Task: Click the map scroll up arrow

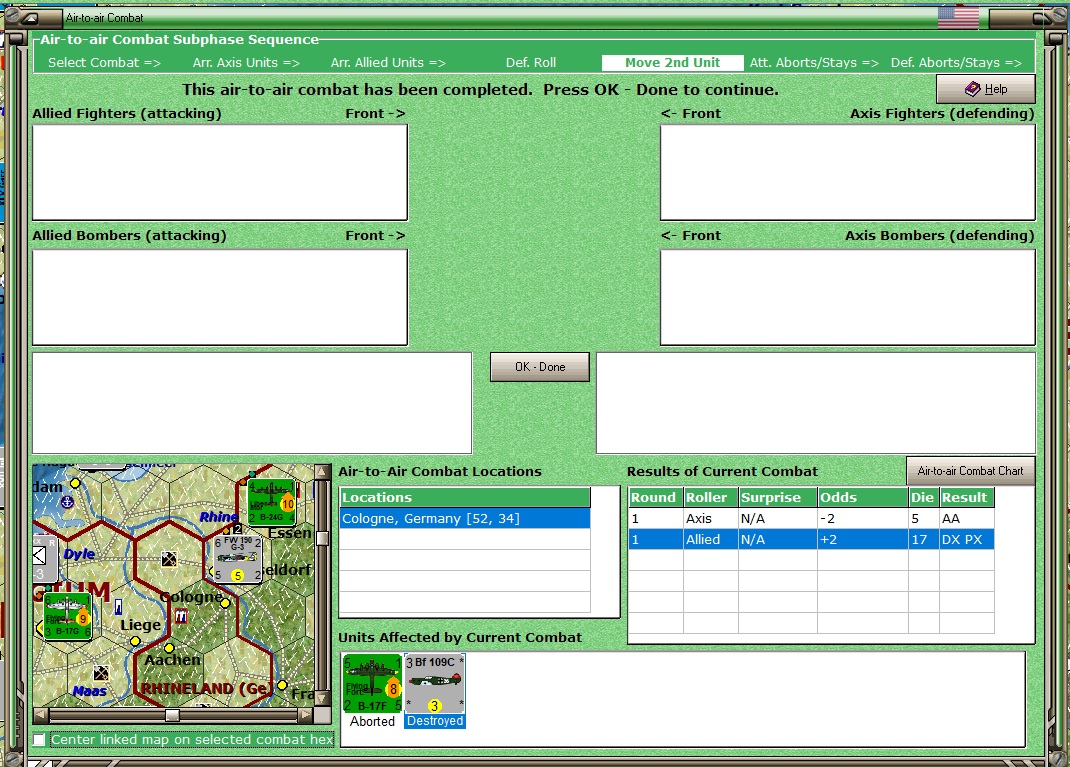Action: point(322,472)
